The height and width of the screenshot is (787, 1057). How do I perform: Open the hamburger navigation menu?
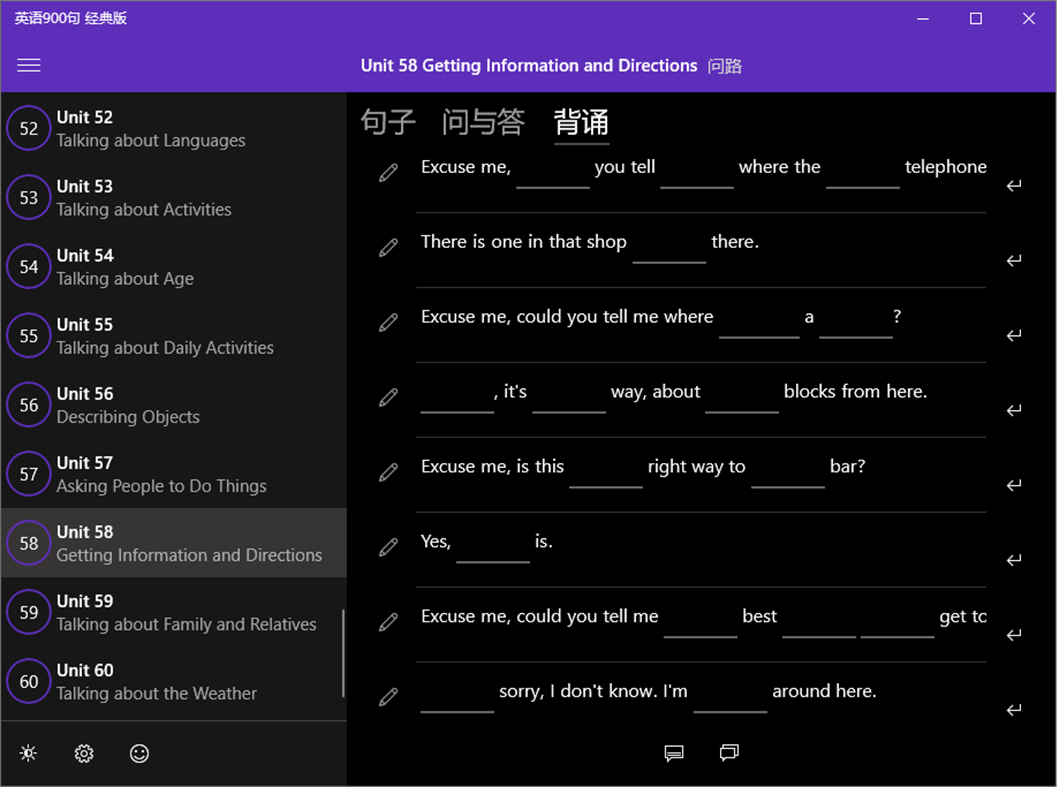(28, 65)
